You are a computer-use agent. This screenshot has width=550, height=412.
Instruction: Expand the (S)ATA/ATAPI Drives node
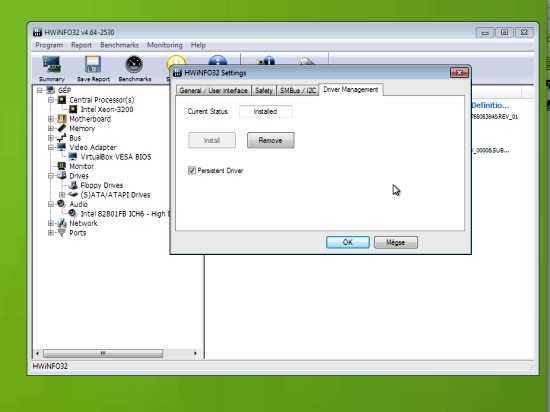[62, 195]
